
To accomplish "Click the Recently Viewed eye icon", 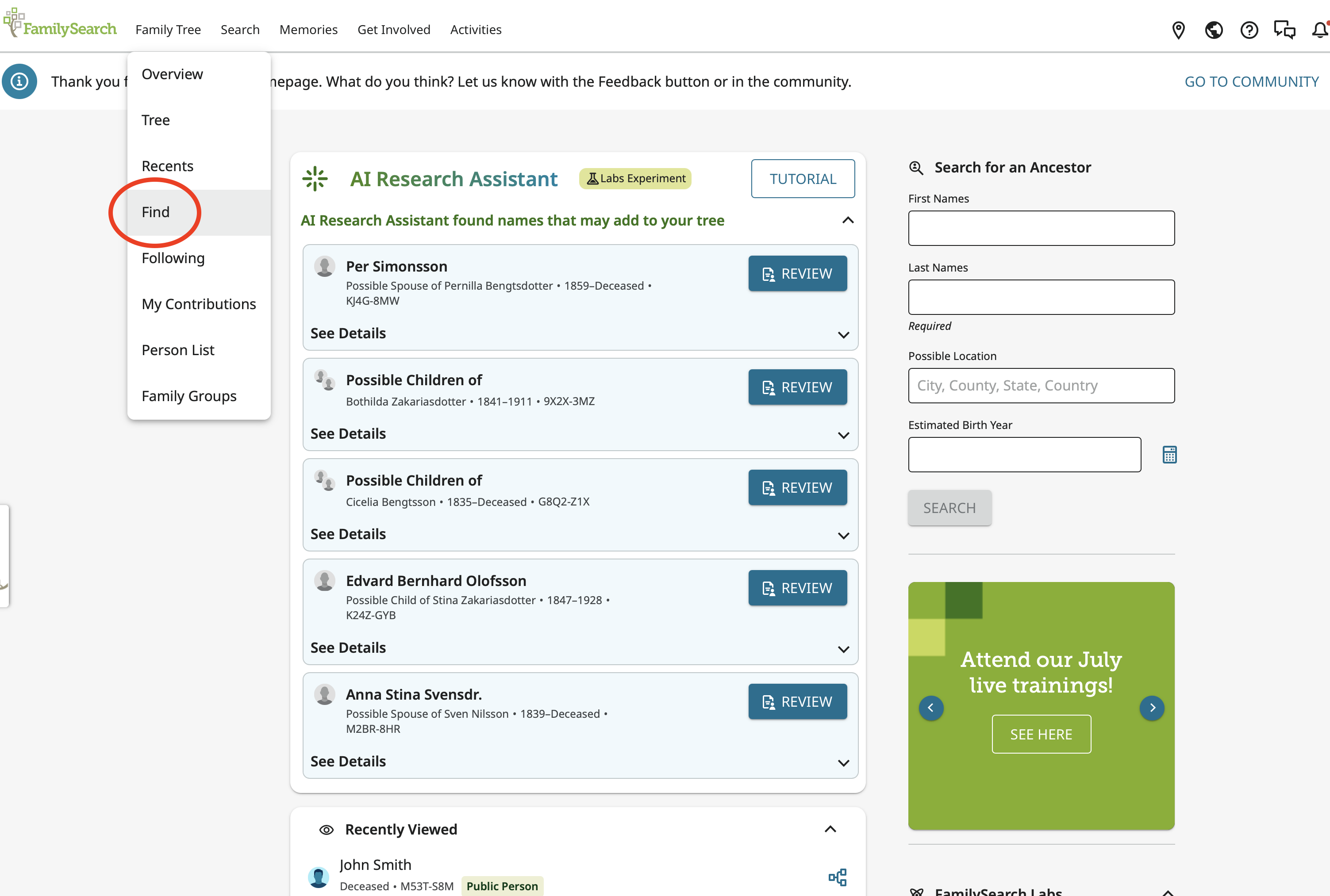I will [x=327, y=830].
